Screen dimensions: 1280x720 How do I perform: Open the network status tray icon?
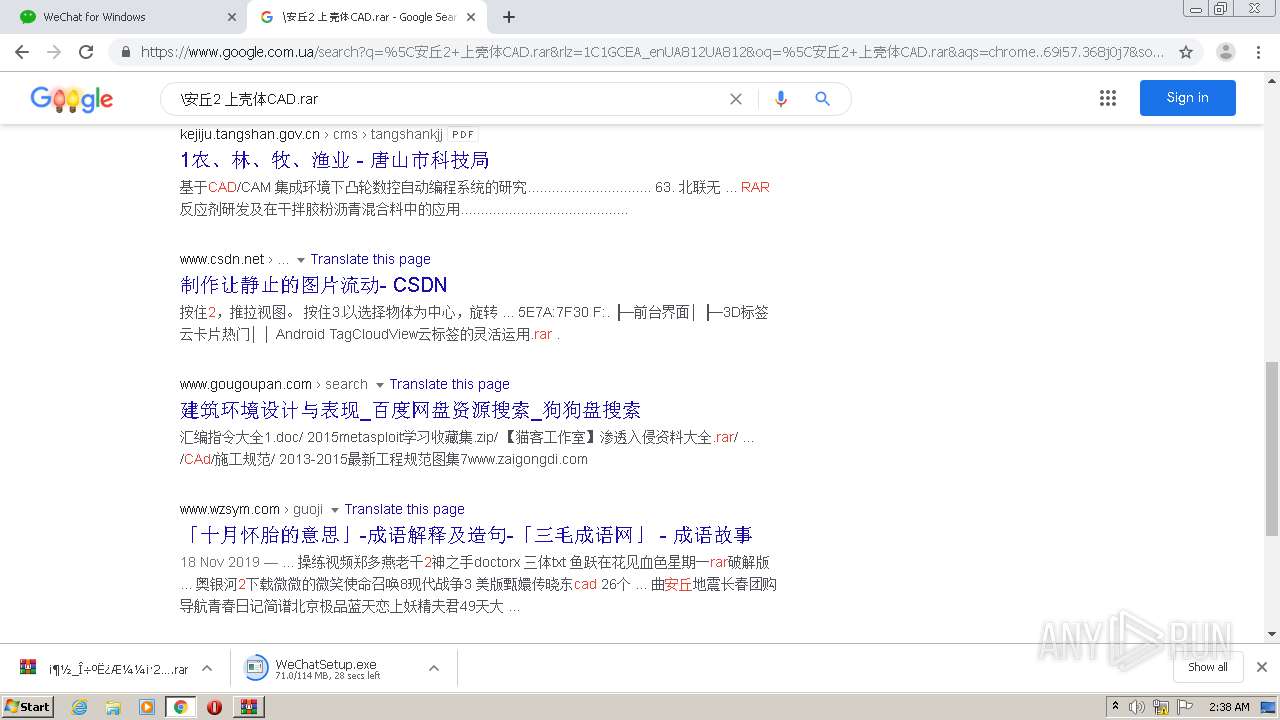(x=1161, y=707)
